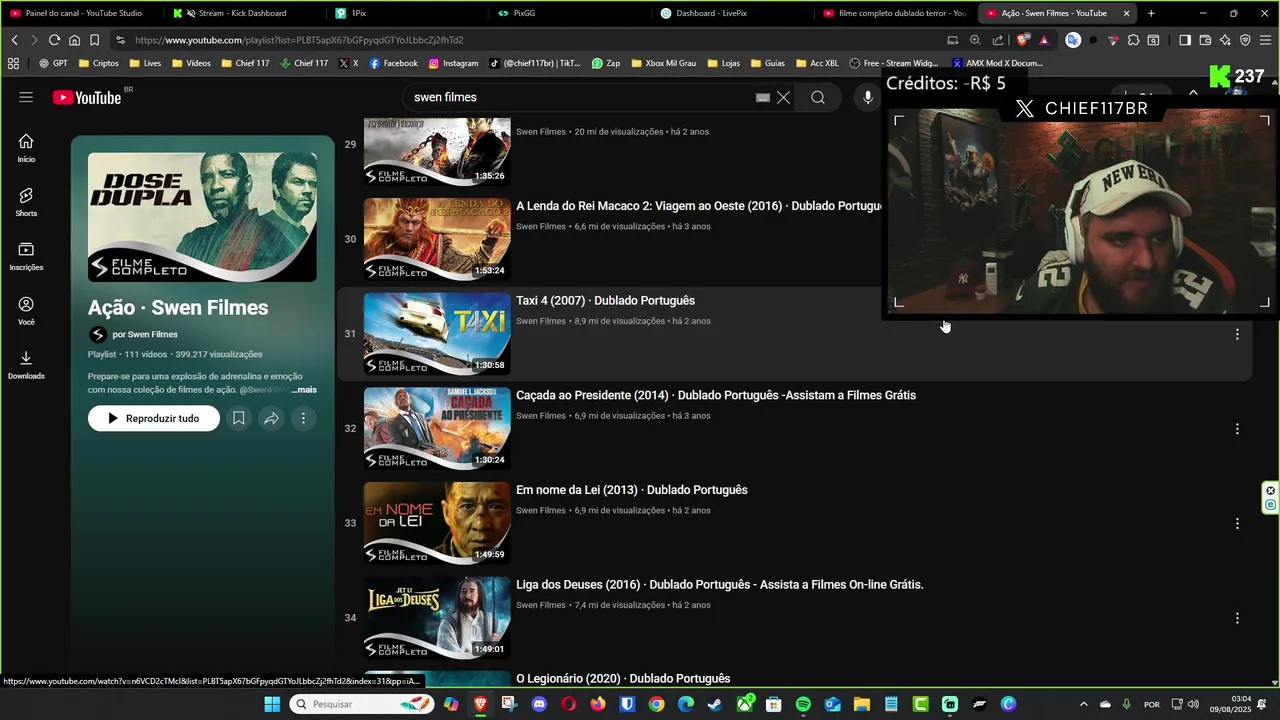Screen dimensions: 1280x720
Task: Switch to the Painel do canal YouTube Studio tab
Action: [x=82, y=13]
